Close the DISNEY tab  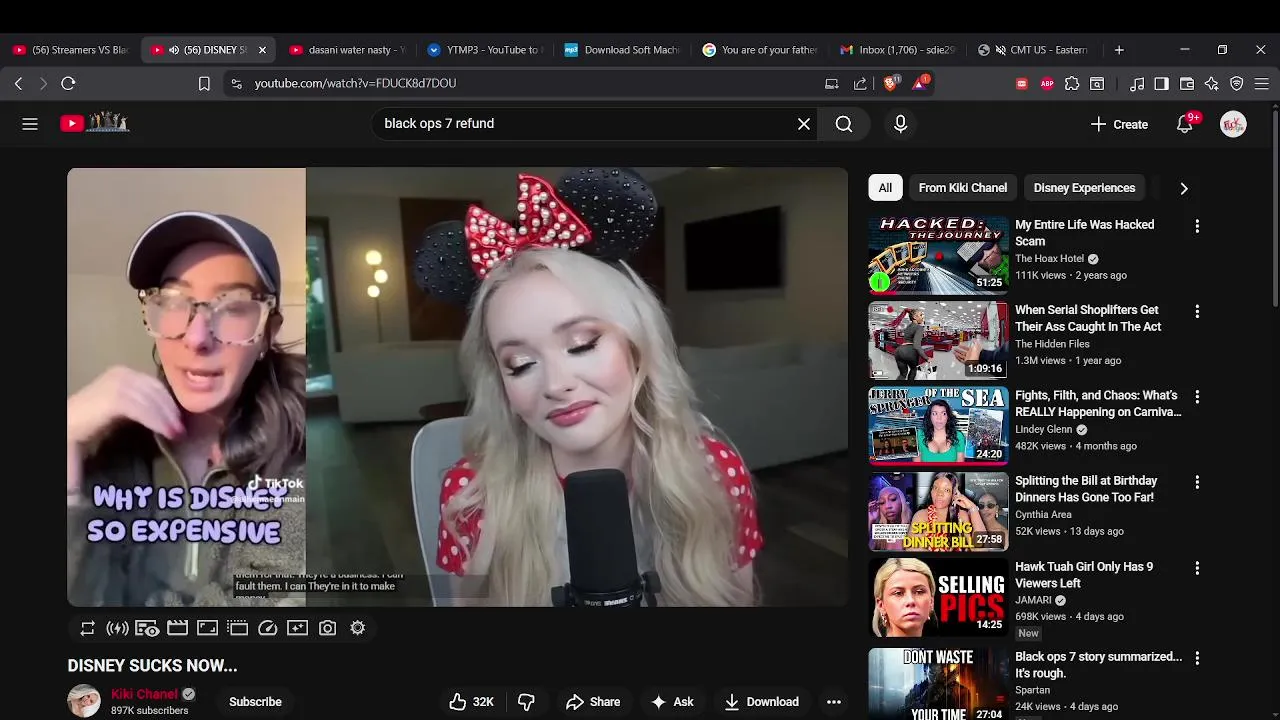[x=263, y=50]
